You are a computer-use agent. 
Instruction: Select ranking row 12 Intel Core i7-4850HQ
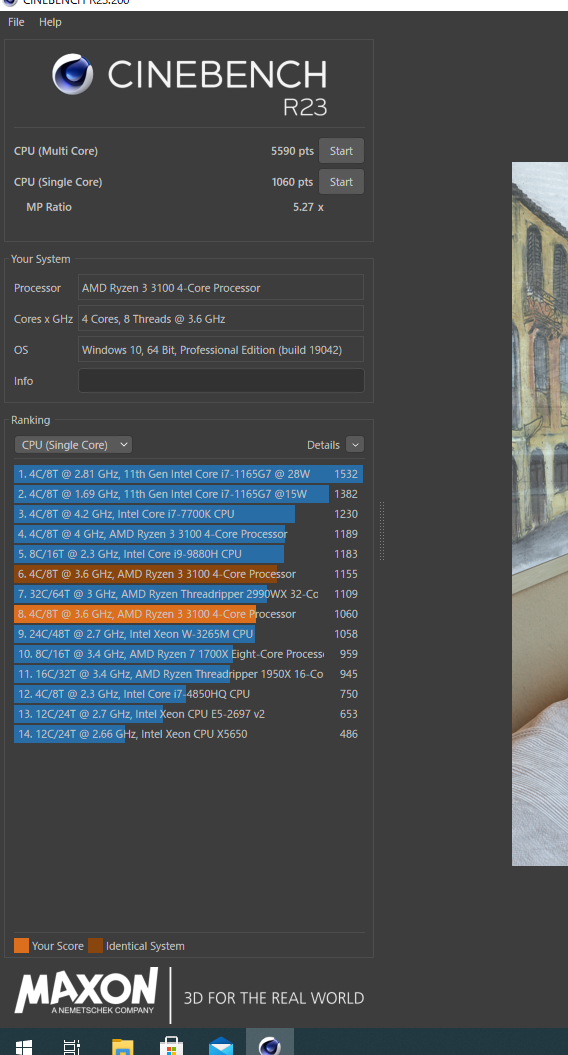(x=188, y=694)
